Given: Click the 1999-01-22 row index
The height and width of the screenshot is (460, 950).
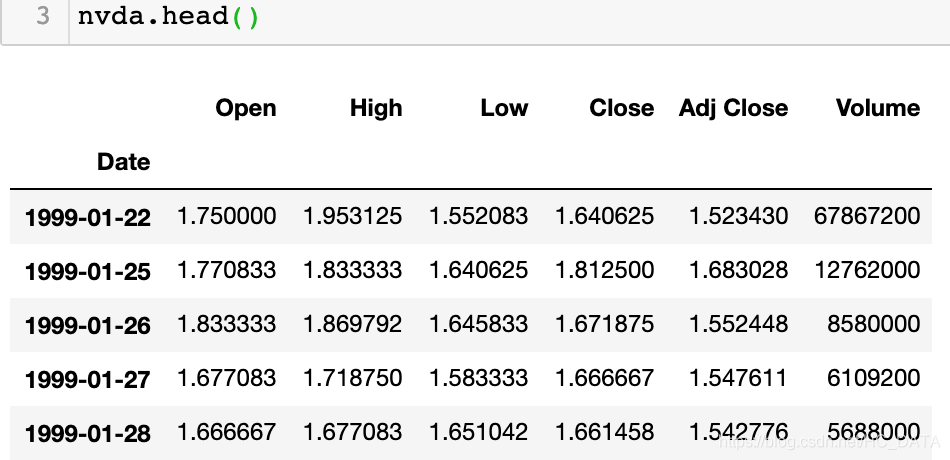Looking at the screenshot, I should pyautogui.click(x=88, y=217).
